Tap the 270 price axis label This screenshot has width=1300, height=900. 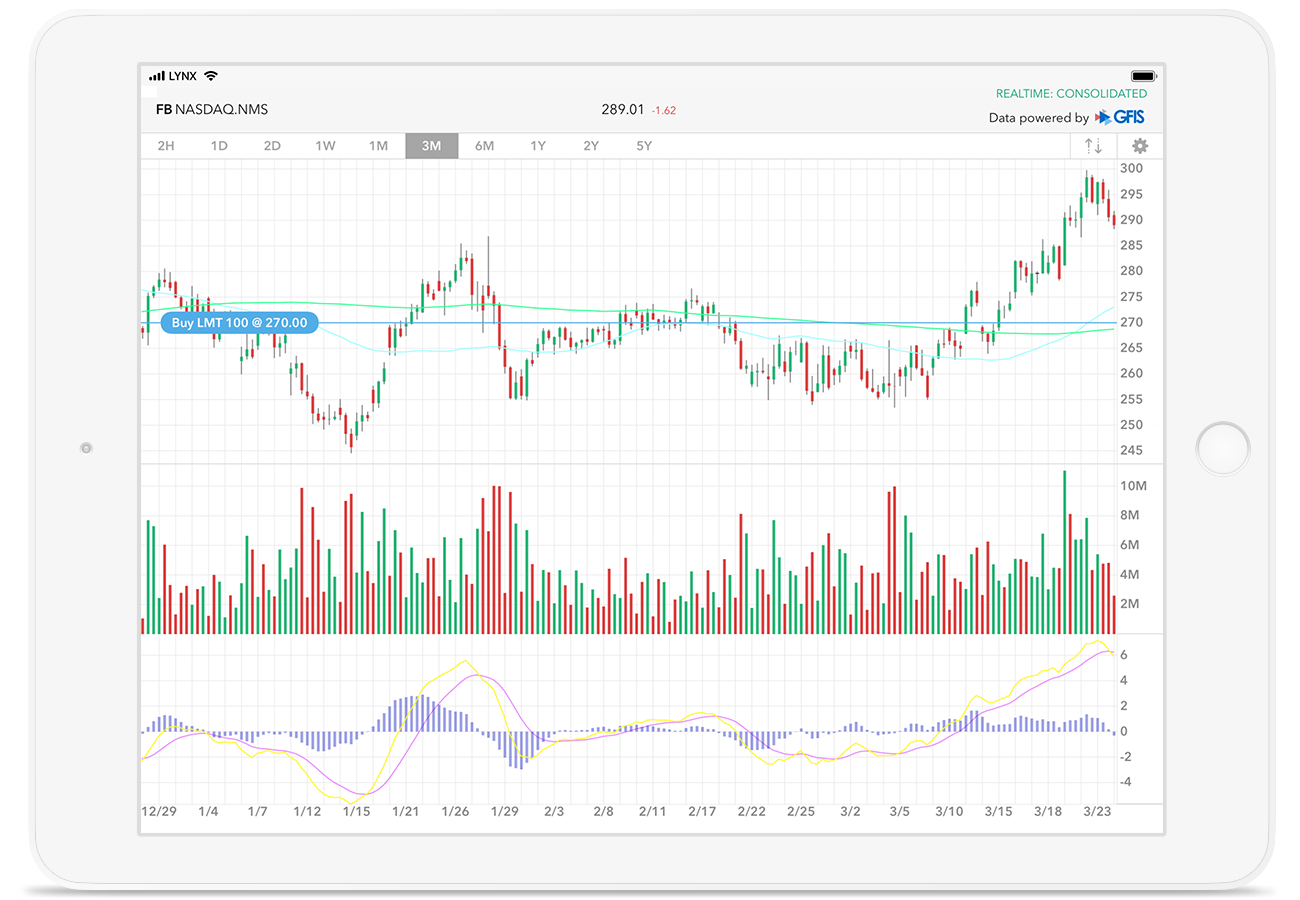click(1131, 322)
